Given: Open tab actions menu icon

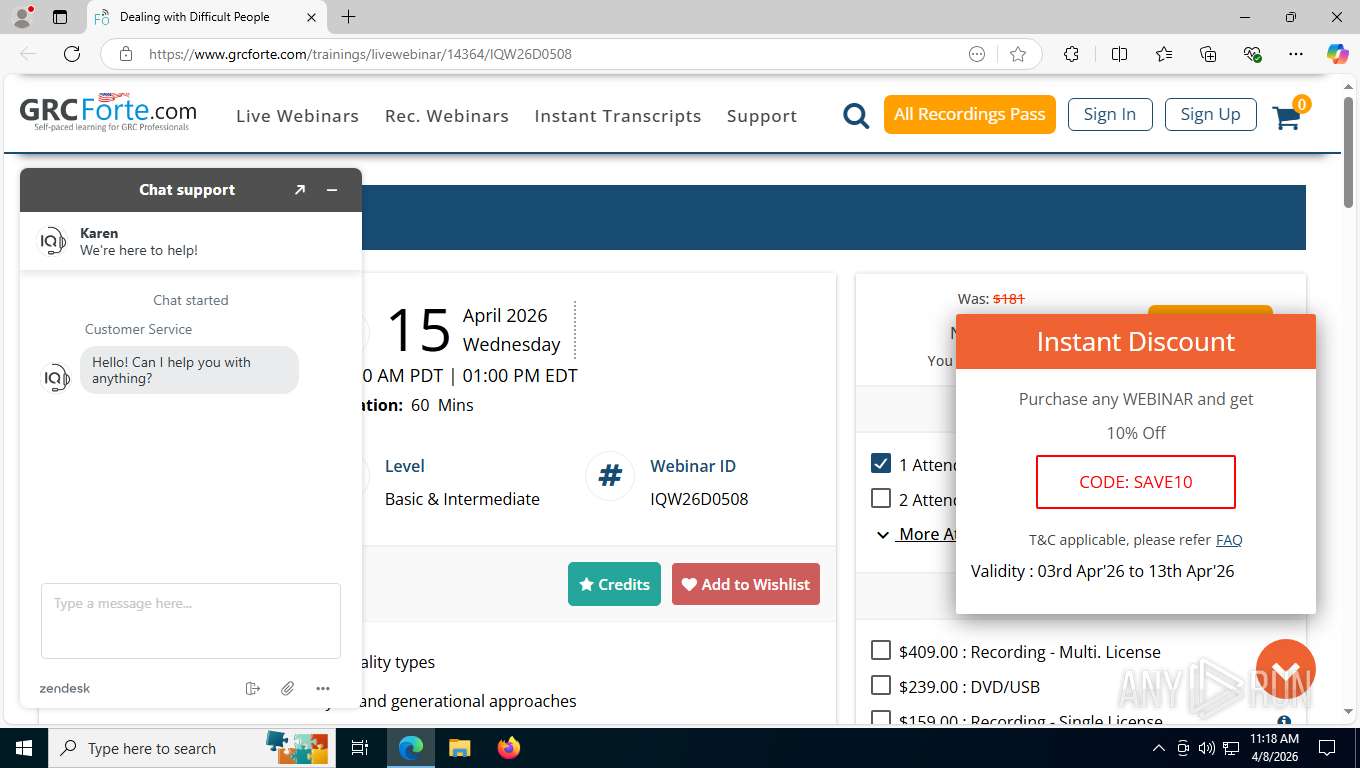Looking at the screenshot, I should click(60, 17).
